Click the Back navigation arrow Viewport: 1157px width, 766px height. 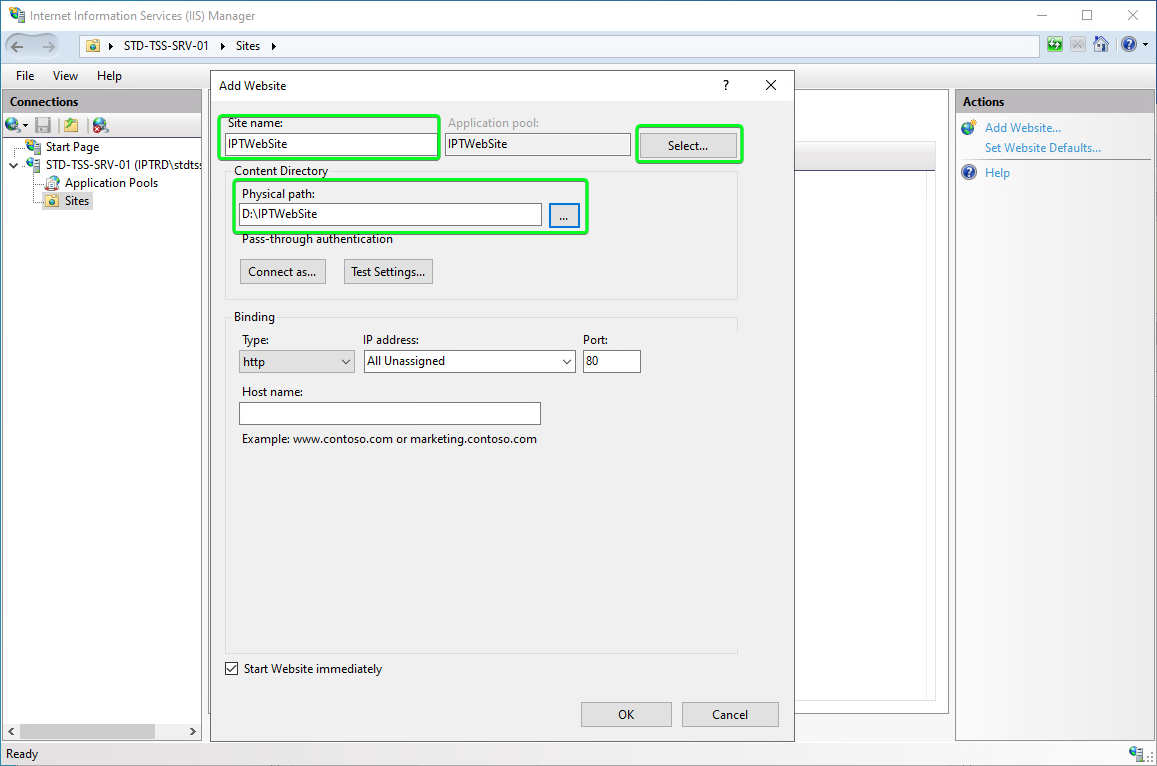(17, 46)
